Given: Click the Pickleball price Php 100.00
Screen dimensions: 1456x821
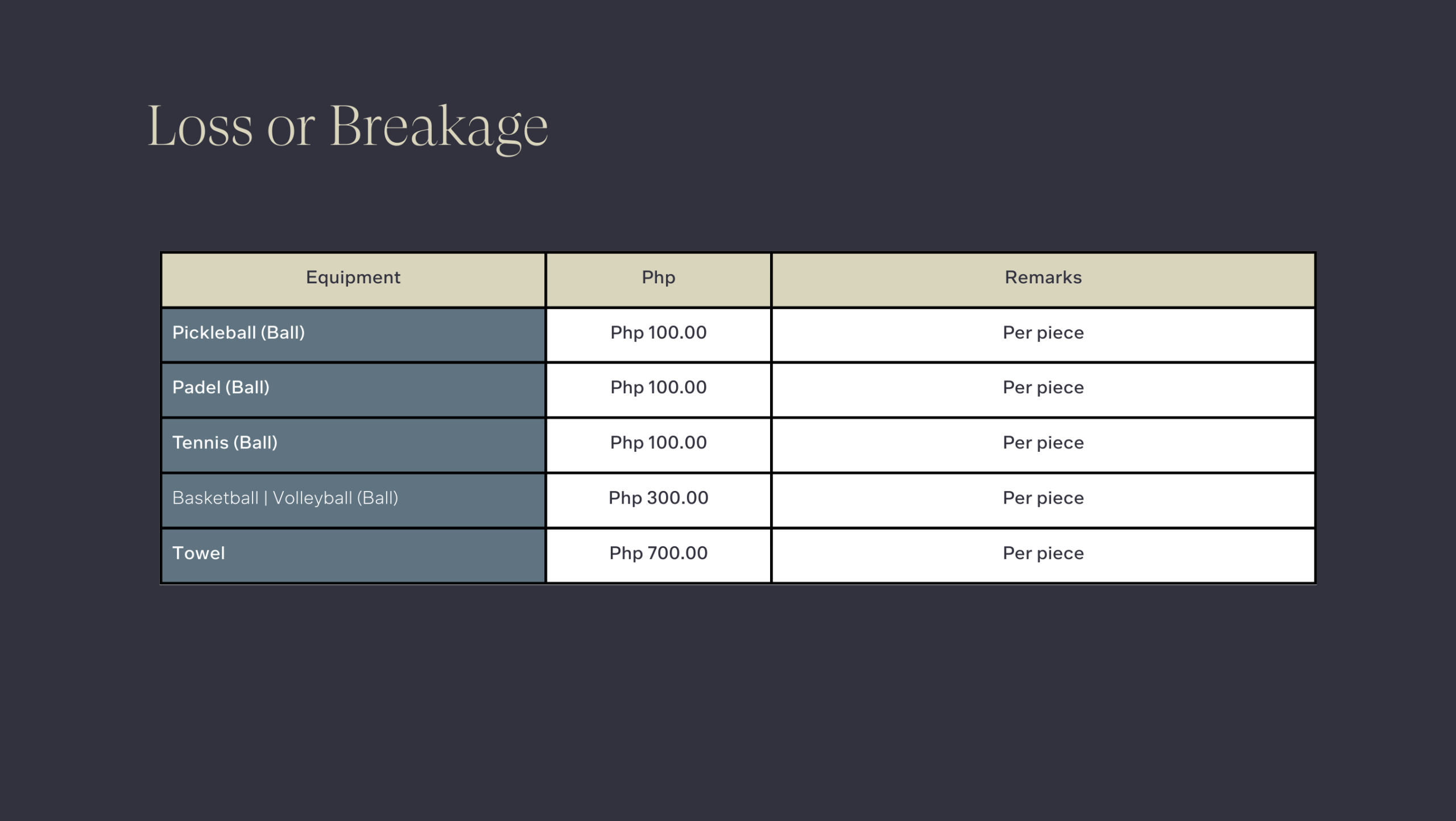Looking at the screenshot, I should (658, 333).
